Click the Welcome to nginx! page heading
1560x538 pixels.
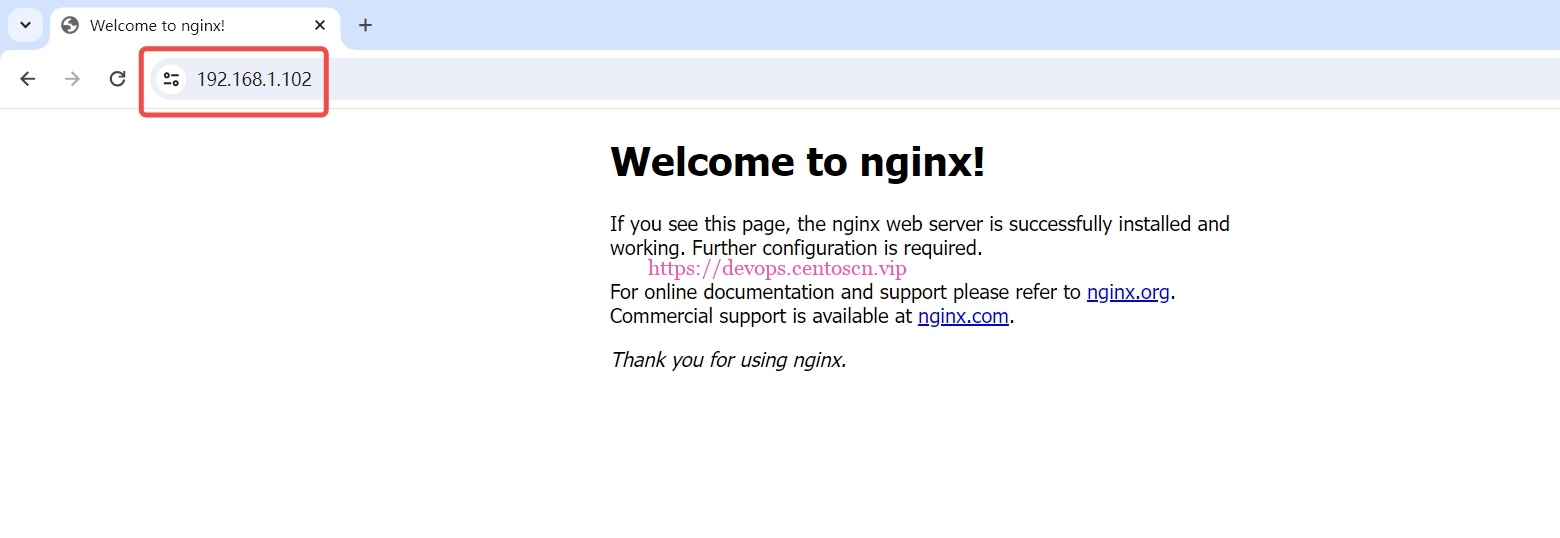point(797,161)
